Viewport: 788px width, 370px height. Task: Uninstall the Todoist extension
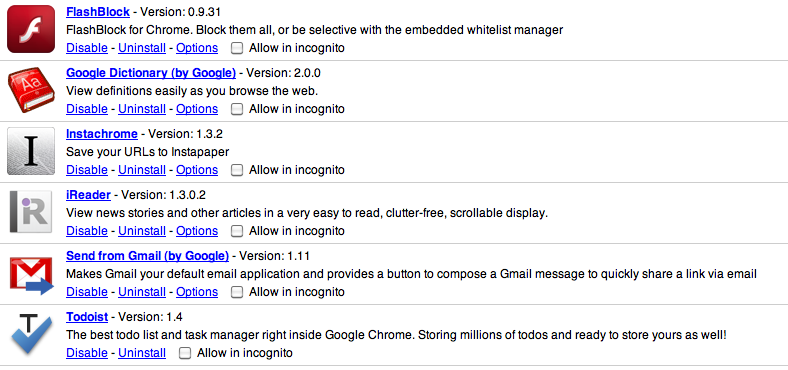tap(142, 353)
